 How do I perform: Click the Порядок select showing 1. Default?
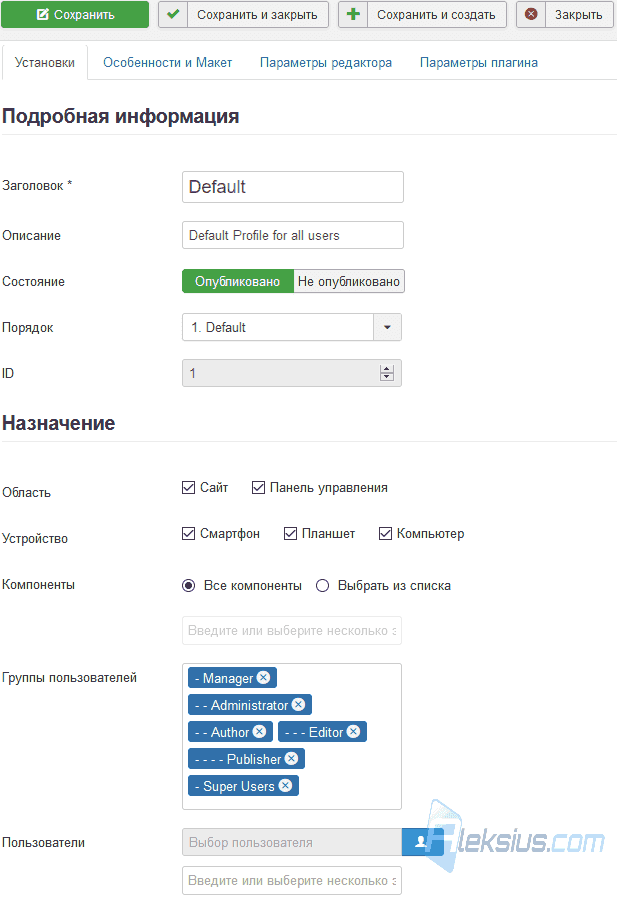(x=292, y=328)
